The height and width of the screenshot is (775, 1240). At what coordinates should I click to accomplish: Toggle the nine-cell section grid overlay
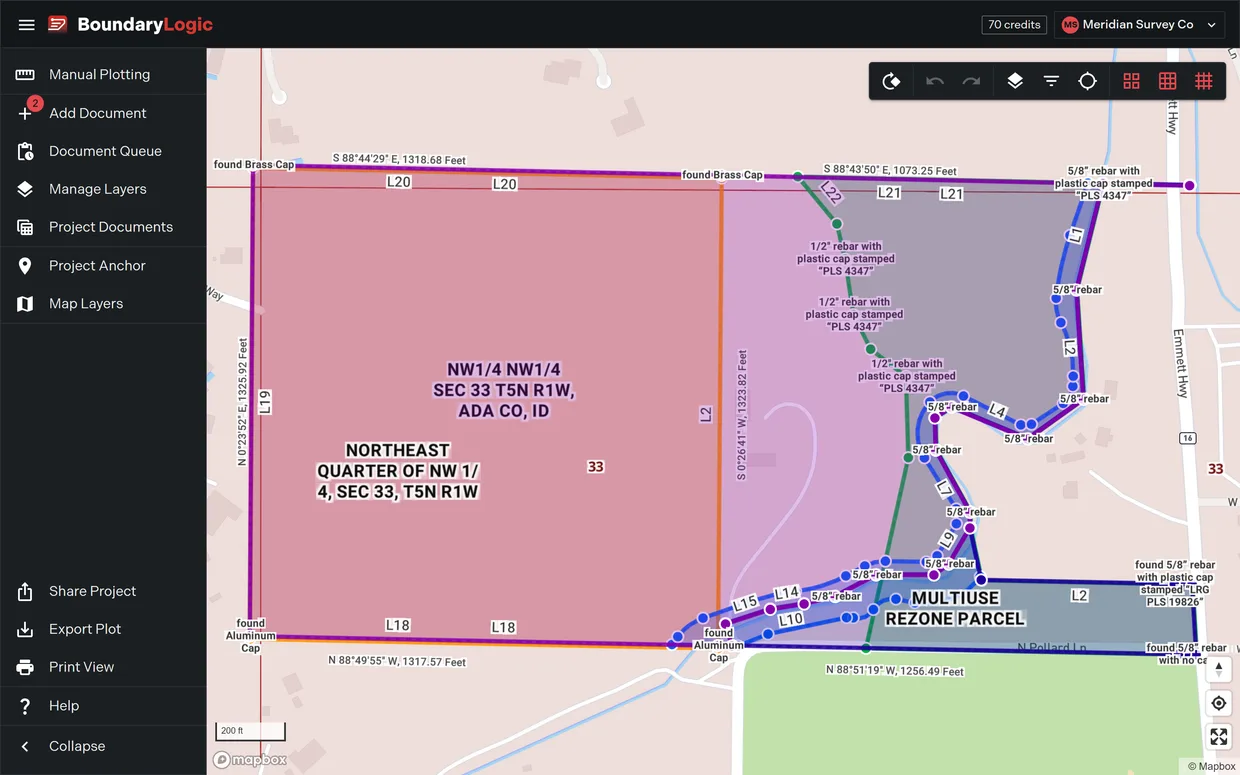pos(1167,81)
